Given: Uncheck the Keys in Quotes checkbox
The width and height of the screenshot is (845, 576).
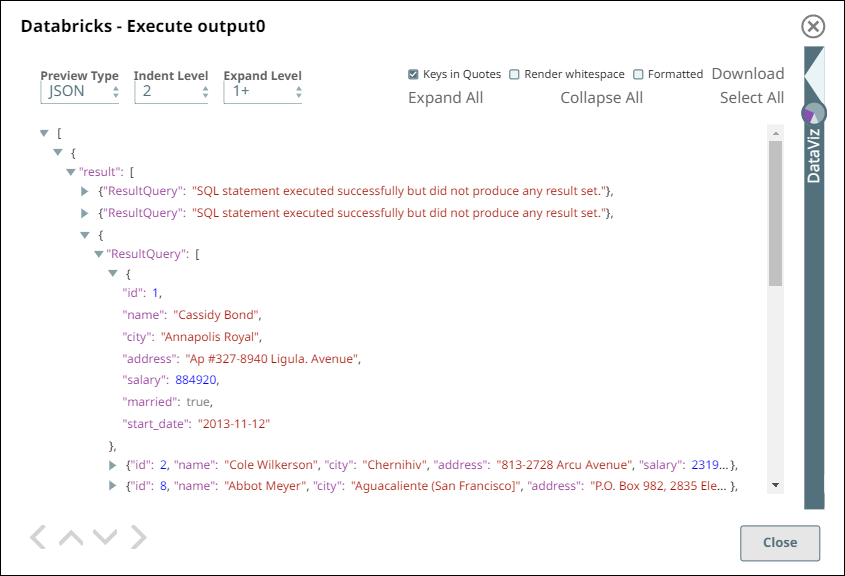Looking at the screenshot, I should 413,74.
